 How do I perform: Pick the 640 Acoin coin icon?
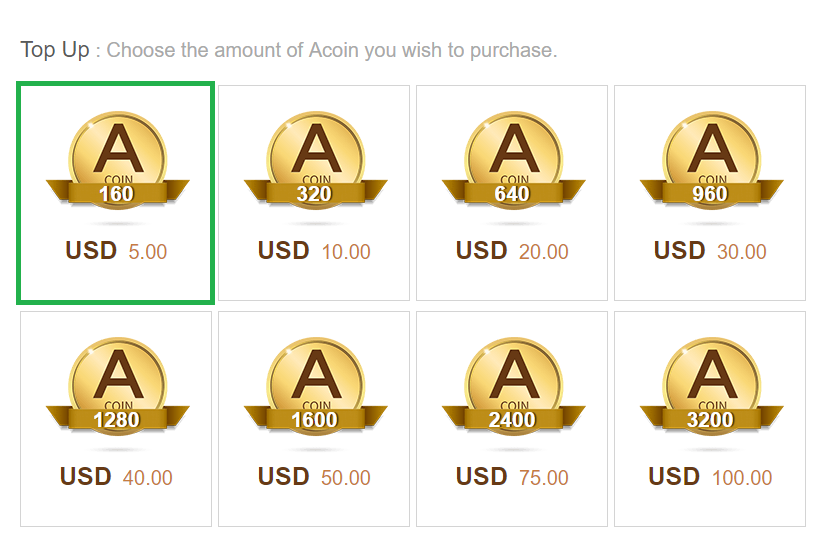tap(513, 162)
